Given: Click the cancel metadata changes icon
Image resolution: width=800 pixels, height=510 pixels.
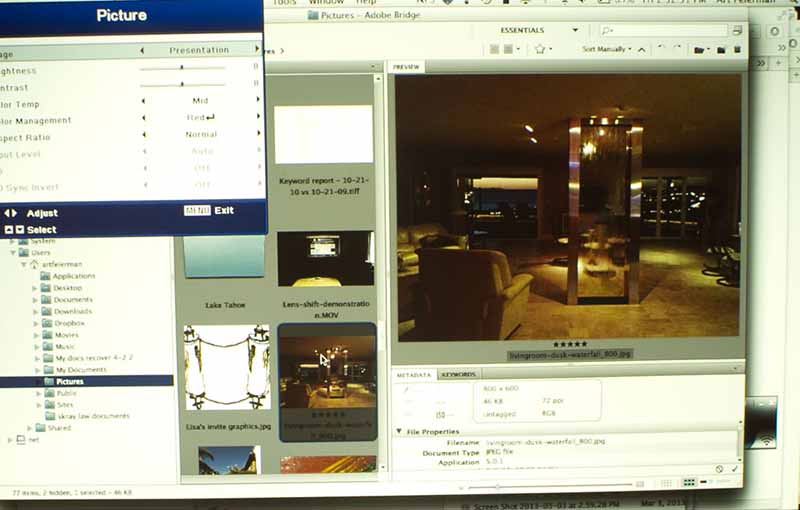Looking at the screenshot, I should (719, 469).
